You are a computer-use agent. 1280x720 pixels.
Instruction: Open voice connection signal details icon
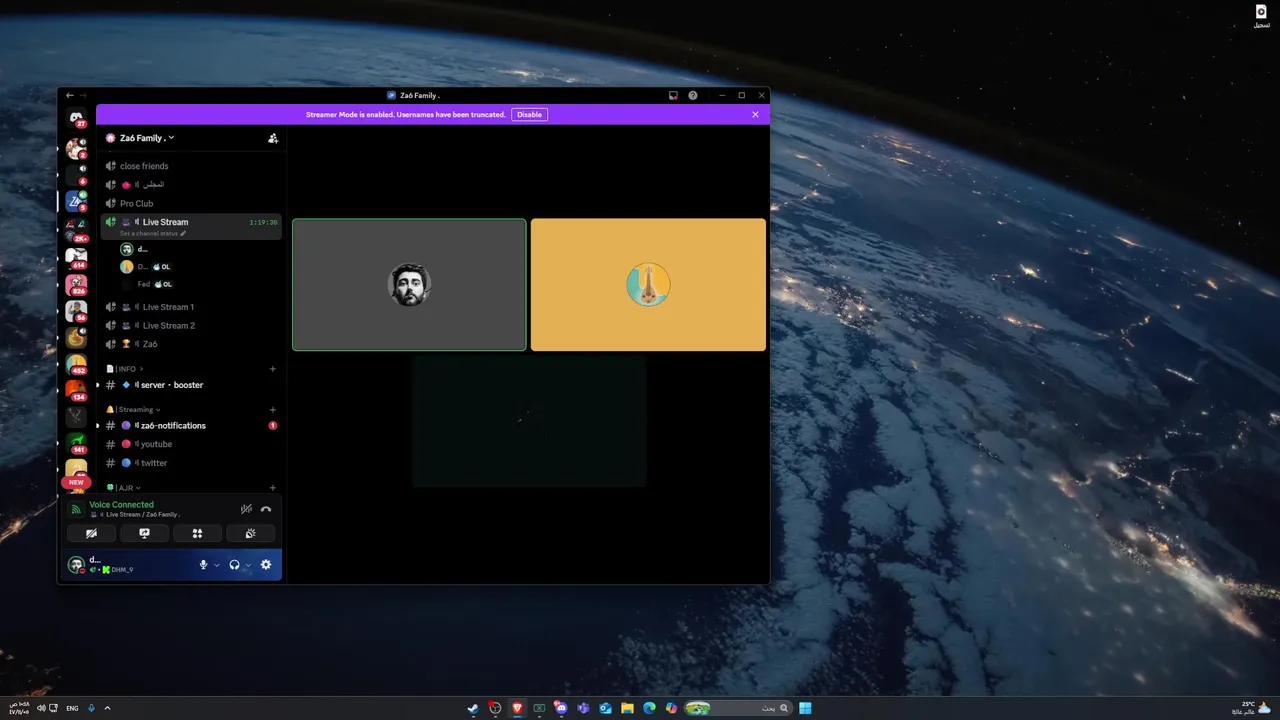pos(76,509)
